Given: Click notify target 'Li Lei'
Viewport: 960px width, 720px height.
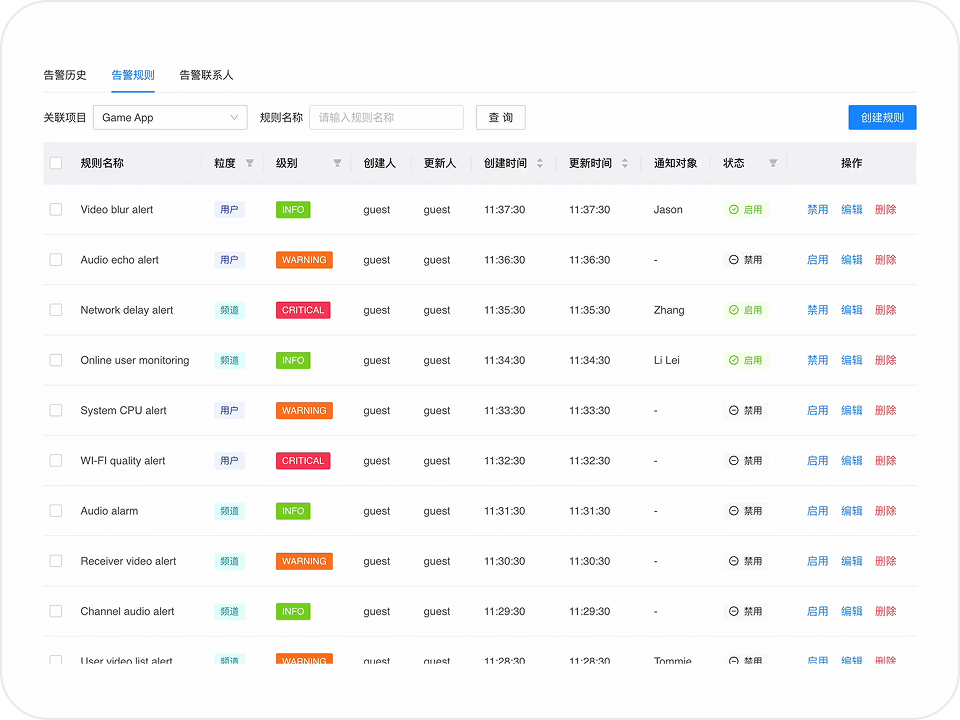Looking at the screenshot, I should [667, 360].
